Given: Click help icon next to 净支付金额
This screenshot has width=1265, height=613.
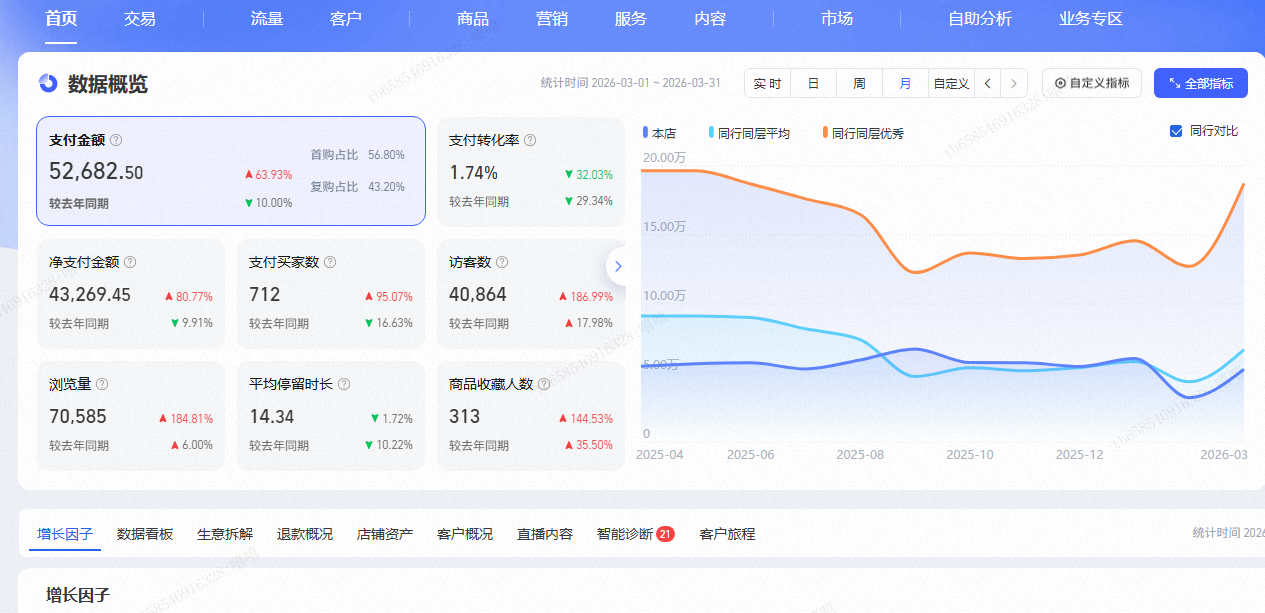Looking at the screenshot, I should 130,262.
